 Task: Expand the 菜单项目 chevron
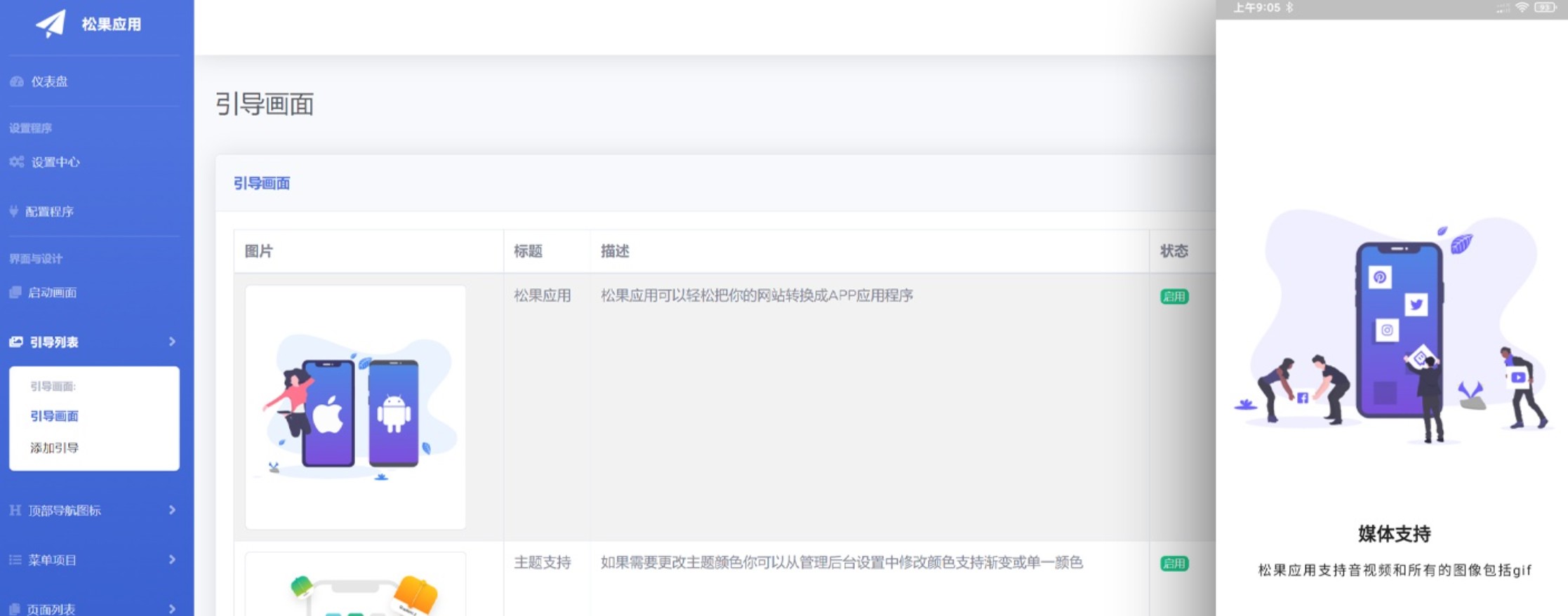pos(172,560)
